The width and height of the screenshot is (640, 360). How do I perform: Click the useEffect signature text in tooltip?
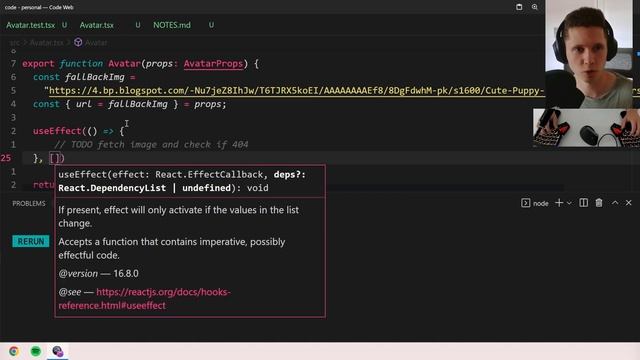[x=182, y=181]
